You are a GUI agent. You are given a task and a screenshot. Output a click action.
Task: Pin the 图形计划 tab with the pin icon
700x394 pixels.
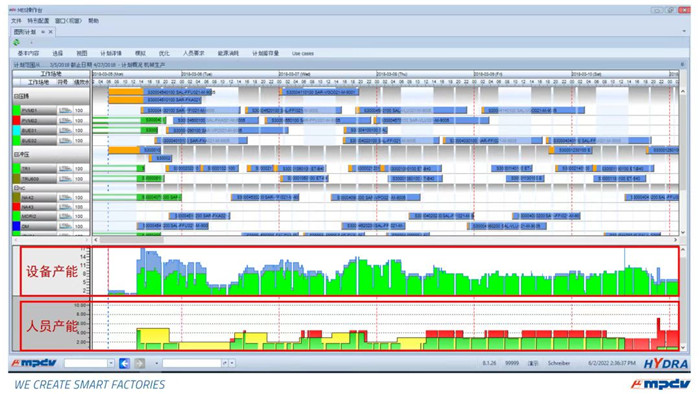(x=43, y=32)
